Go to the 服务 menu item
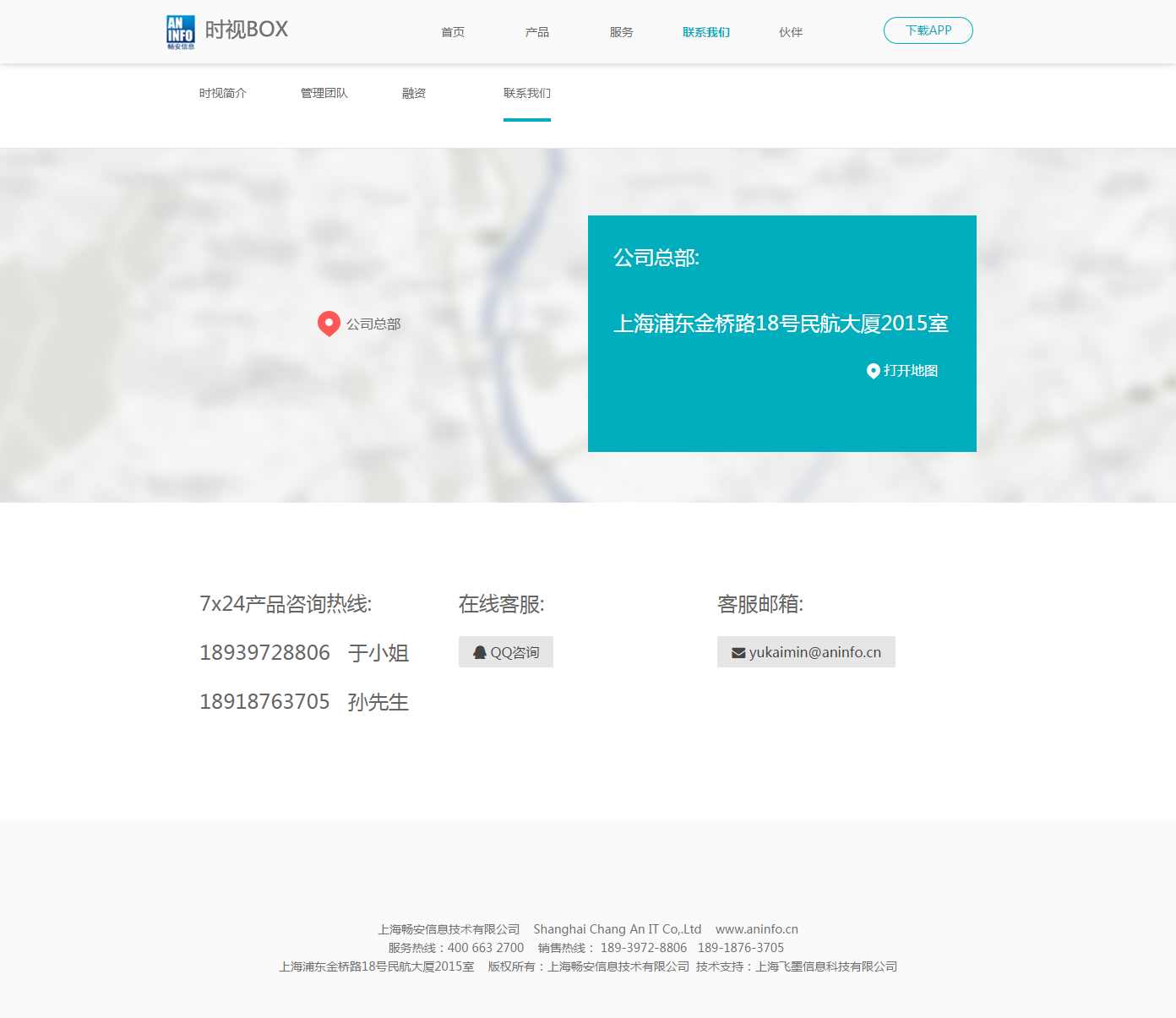The image size is (1176, 1018). (622, 32)
